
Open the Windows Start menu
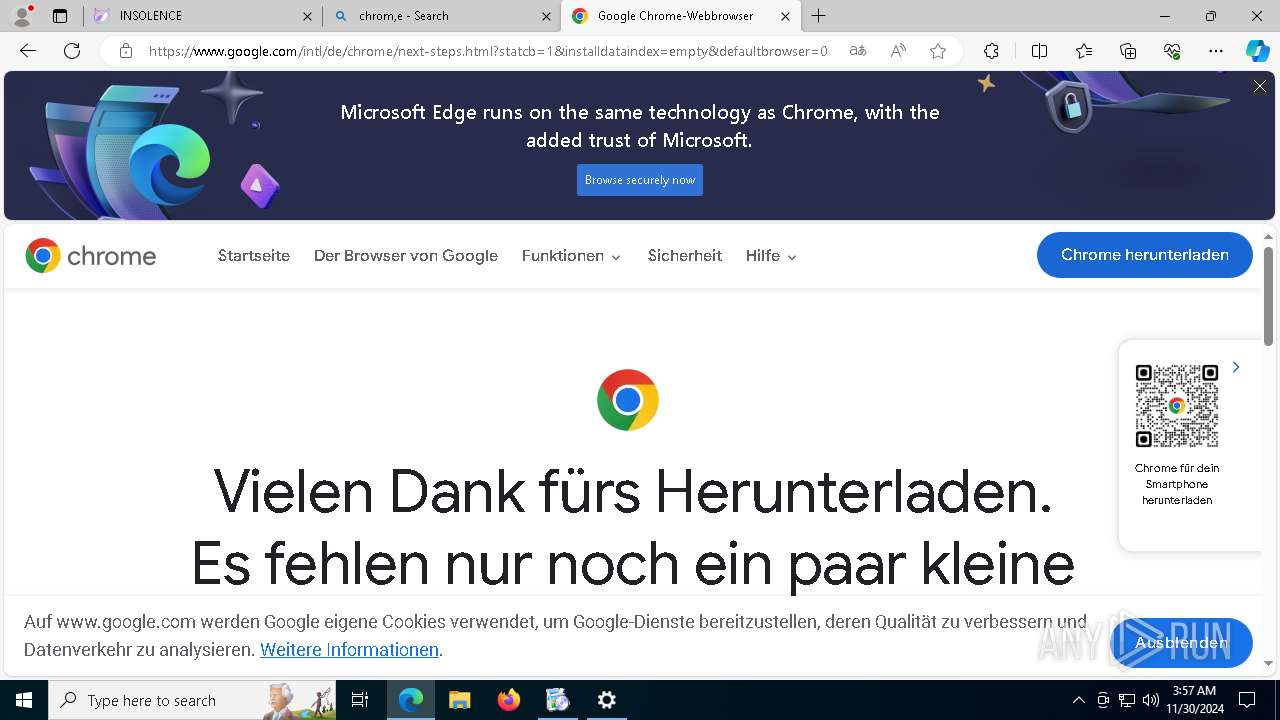click(x=24, y=700)
